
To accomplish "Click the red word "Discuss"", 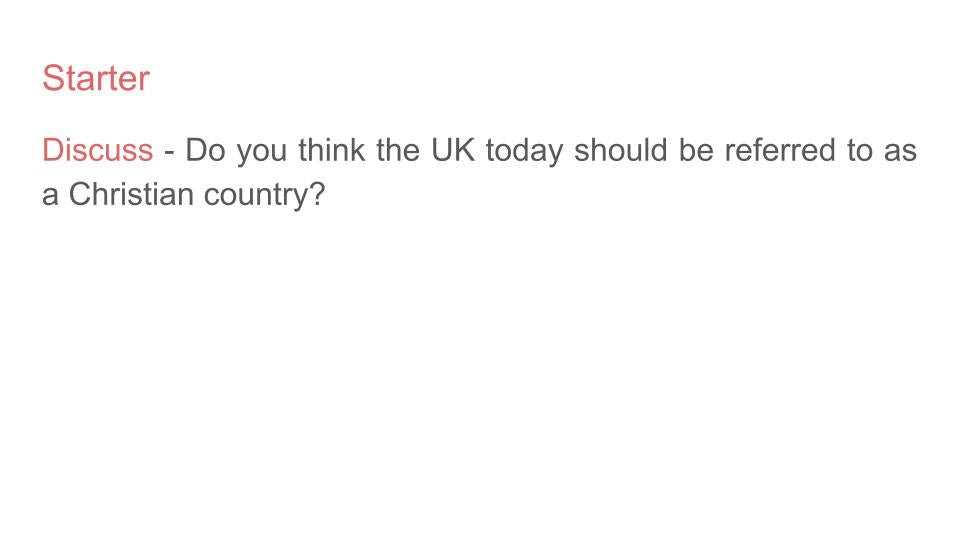I will (97, 150).
